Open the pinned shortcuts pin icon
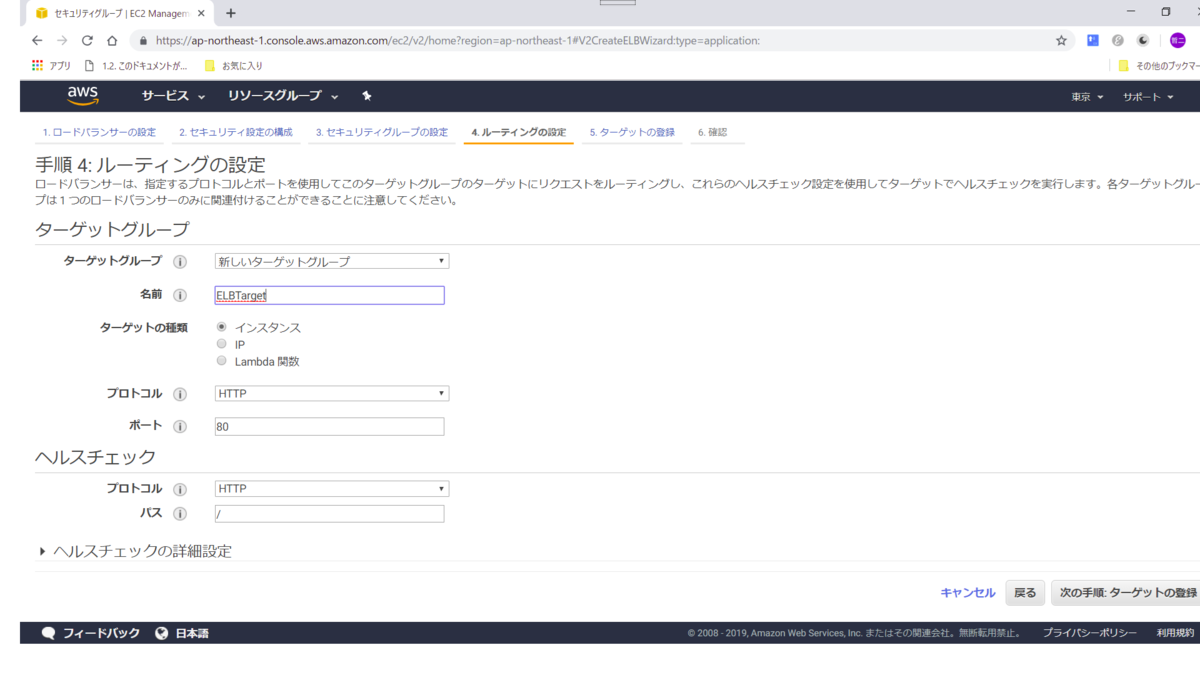Viewport: 1200px width, 675px height. point(365,95)
